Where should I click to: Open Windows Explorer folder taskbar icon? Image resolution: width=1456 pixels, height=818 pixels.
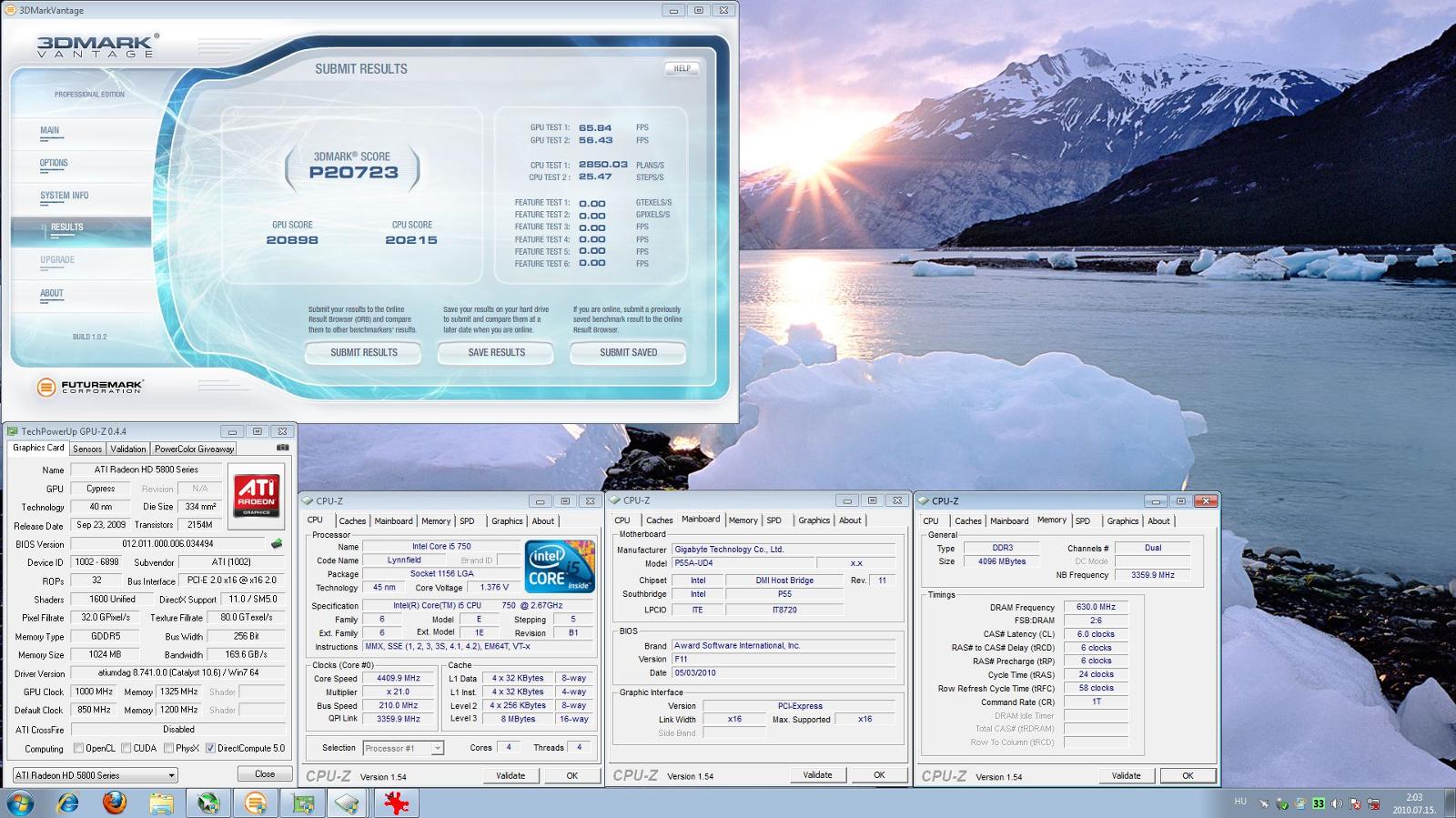point(161,803)
